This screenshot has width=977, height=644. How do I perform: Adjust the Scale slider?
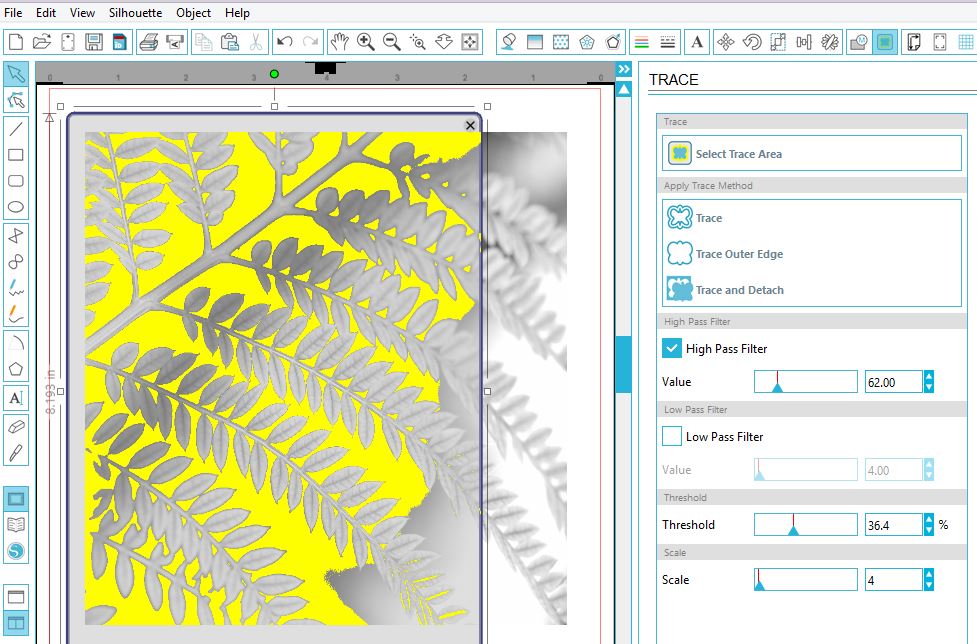[806, 580]
